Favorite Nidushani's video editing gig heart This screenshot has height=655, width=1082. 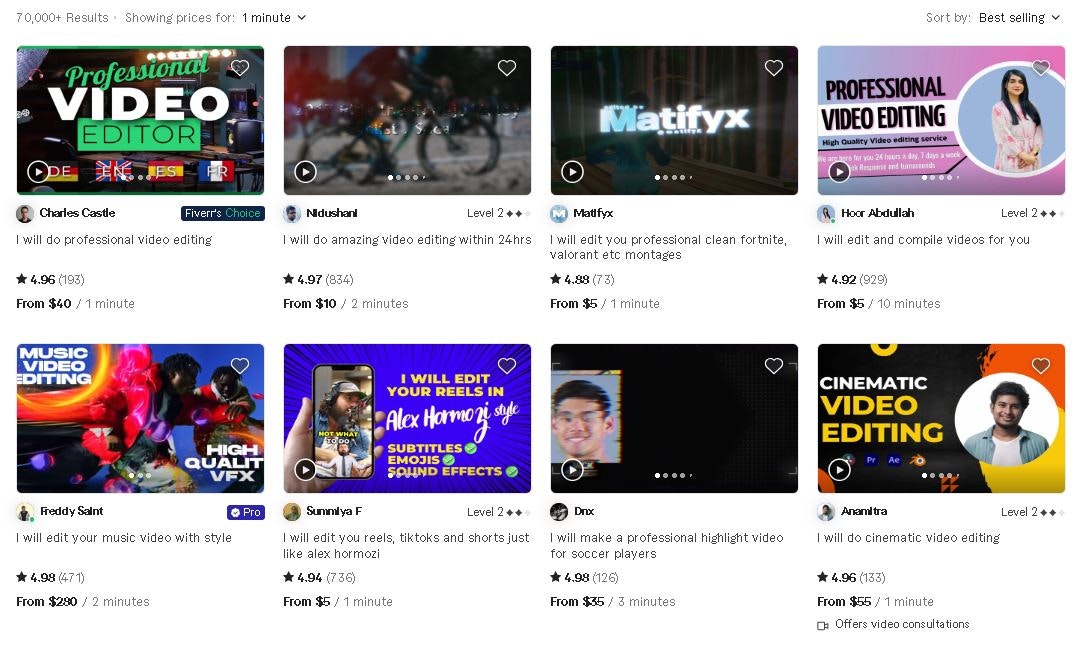506,67
